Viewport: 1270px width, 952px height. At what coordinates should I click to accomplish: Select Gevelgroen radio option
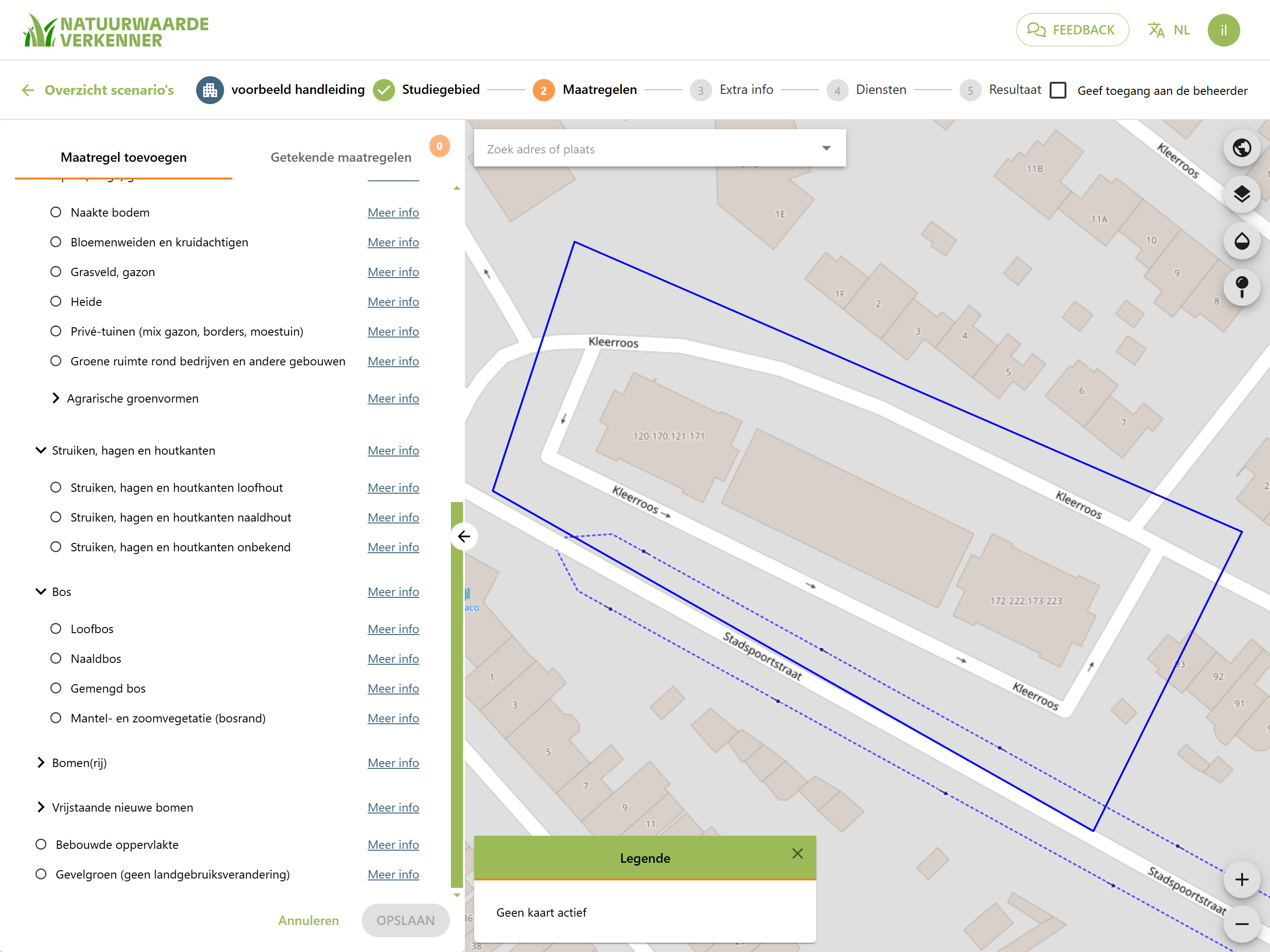coord(41,874)
